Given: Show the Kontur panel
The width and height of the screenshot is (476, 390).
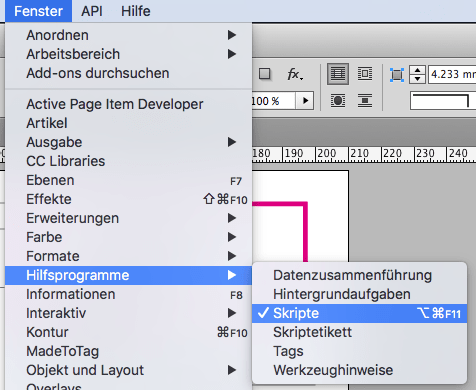Looking at the screenshot, I should tap(129, 332).
